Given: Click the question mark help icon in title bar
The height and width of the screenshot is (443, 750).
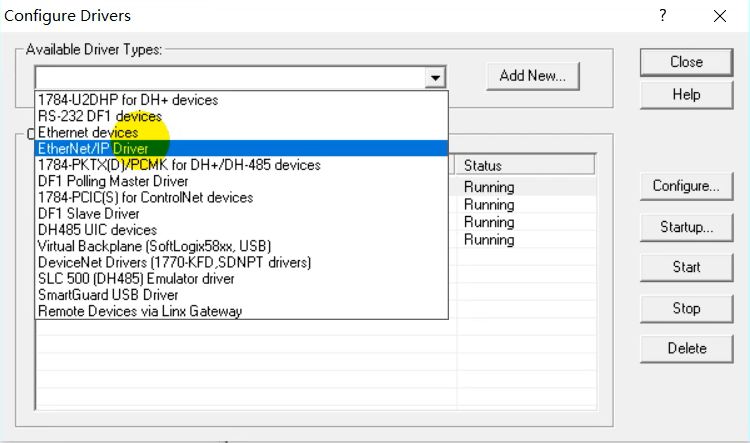Looking at the screenshot, I should point(662,16).
